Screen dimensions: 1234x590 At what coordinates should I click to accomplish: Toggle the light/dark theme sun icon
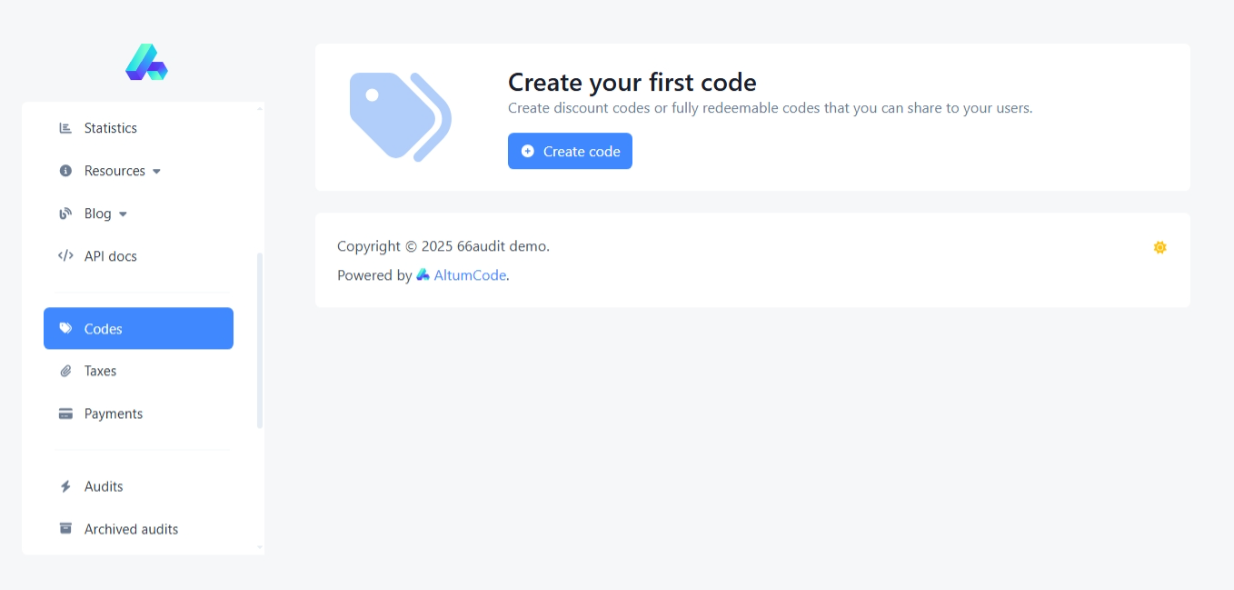click(x=1160, y=247)
